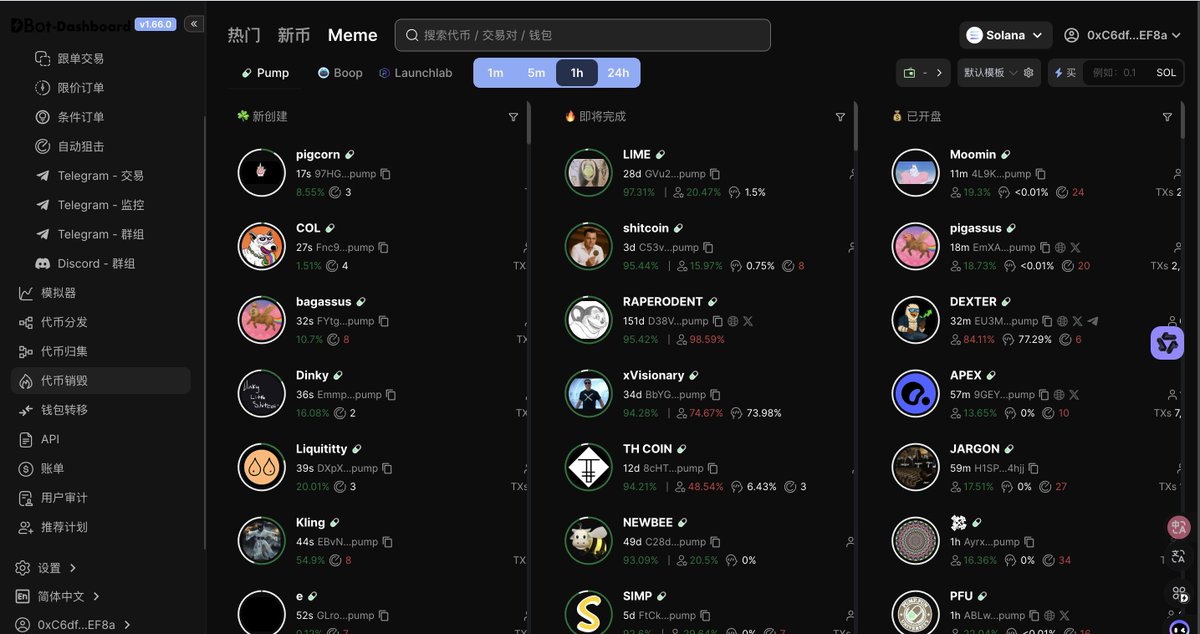Open the Solana network dropdown
This screenshot has width=1200, height=634.
point(1006,35)
